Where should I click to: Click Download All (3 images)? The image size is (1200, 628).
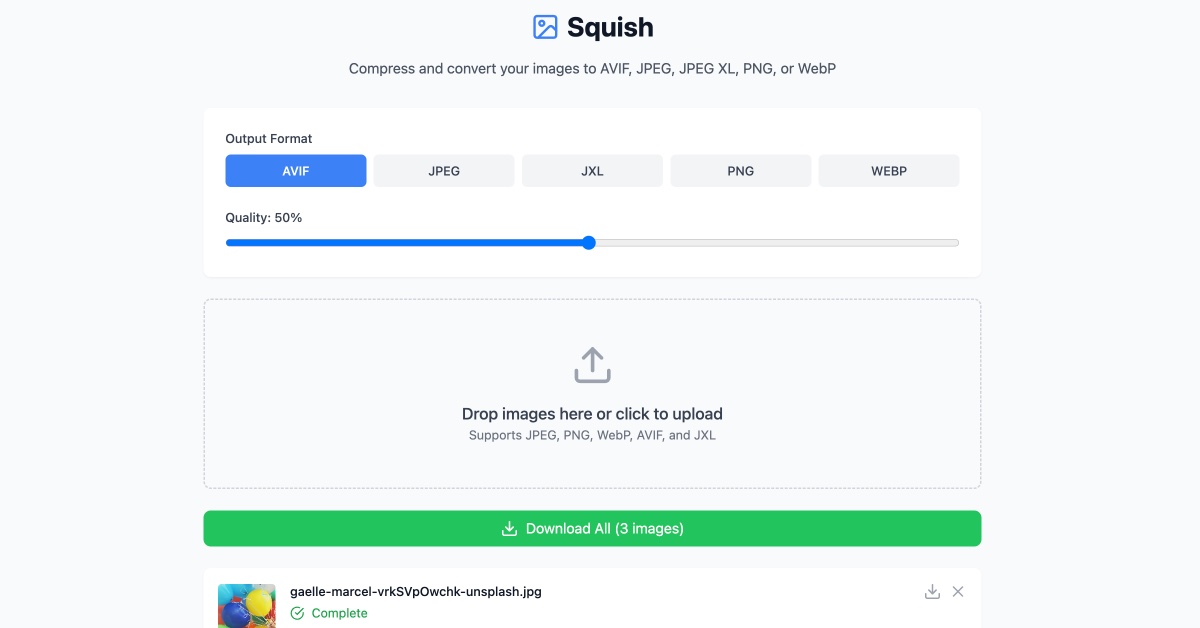pos(592,528)
